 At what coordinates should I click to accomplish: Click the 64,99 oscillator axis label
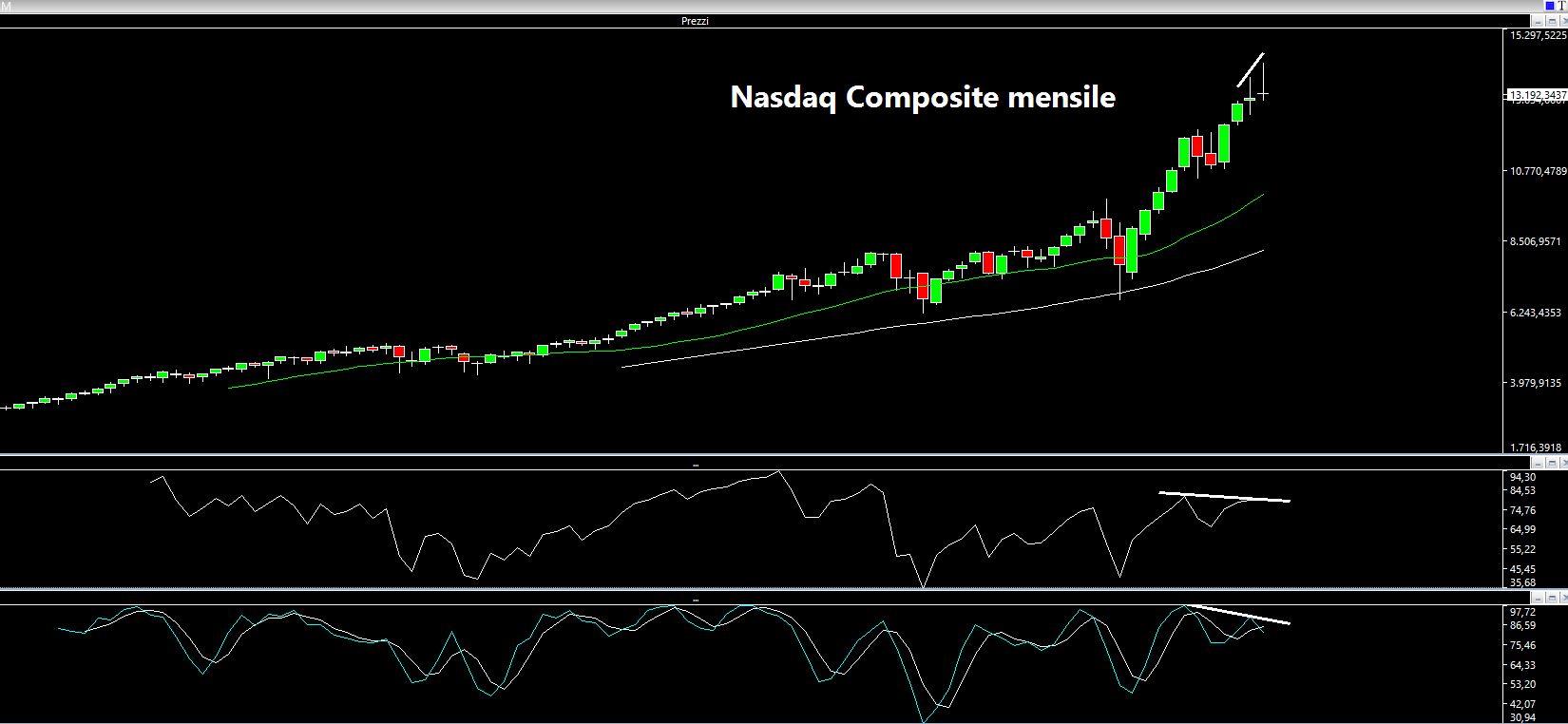click(1522, 529)
